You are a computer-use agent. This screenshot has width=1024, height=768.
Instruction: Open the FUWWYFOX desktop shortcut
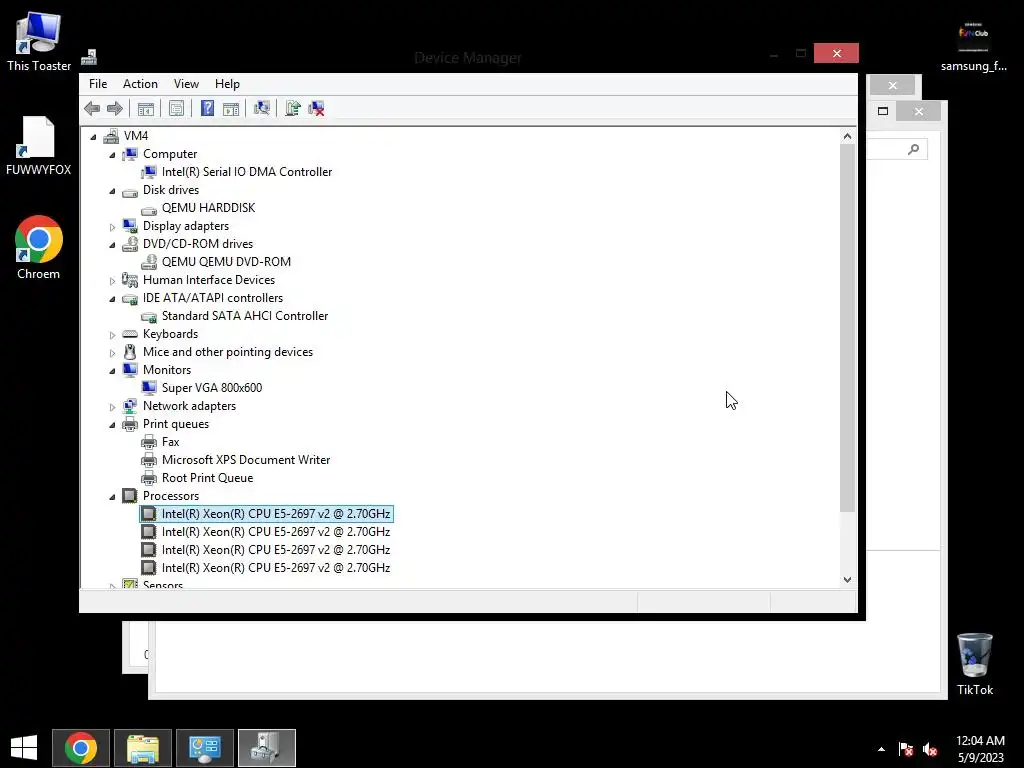(x=39, y=146)
